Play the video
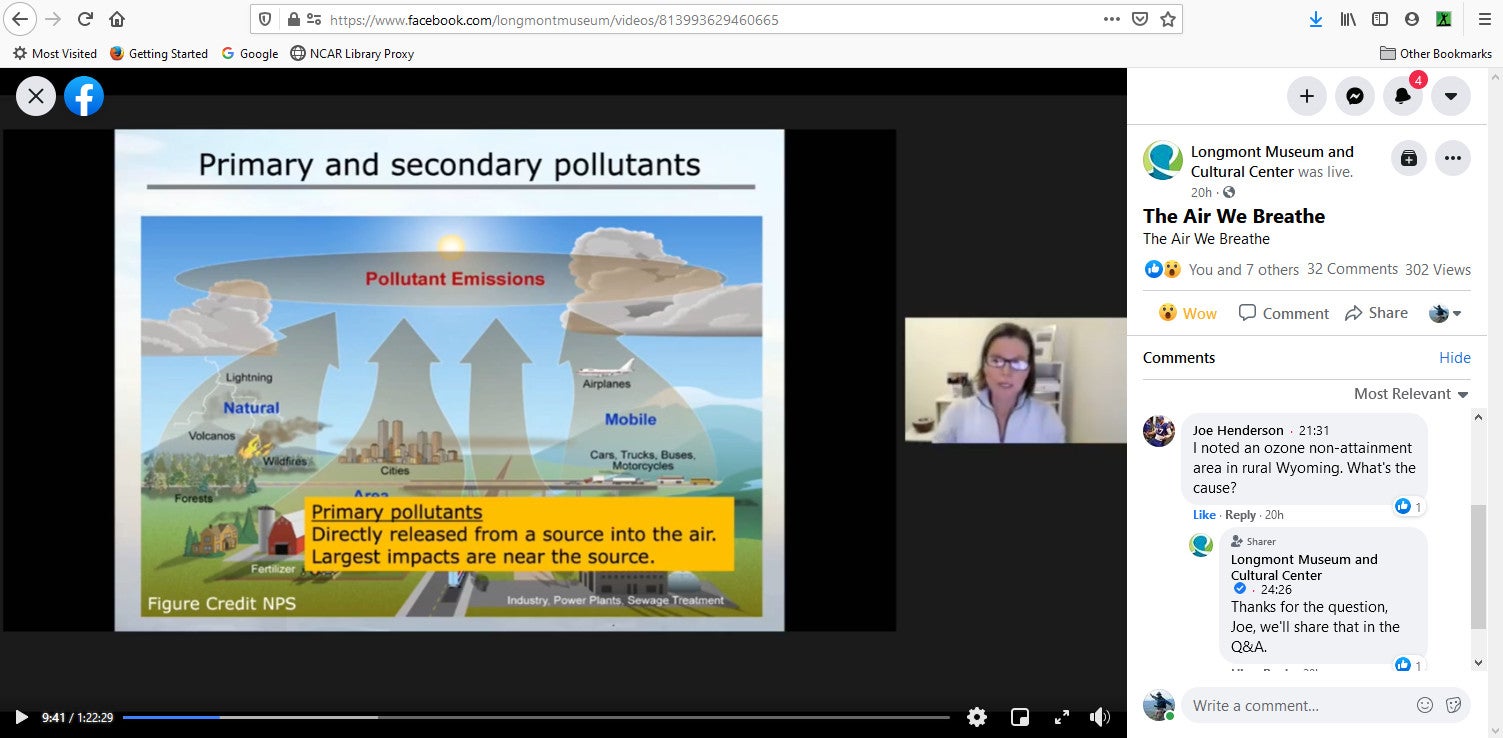Image resolution: width=1503 pixels, height=738 pixels. (x=21, y=717)
